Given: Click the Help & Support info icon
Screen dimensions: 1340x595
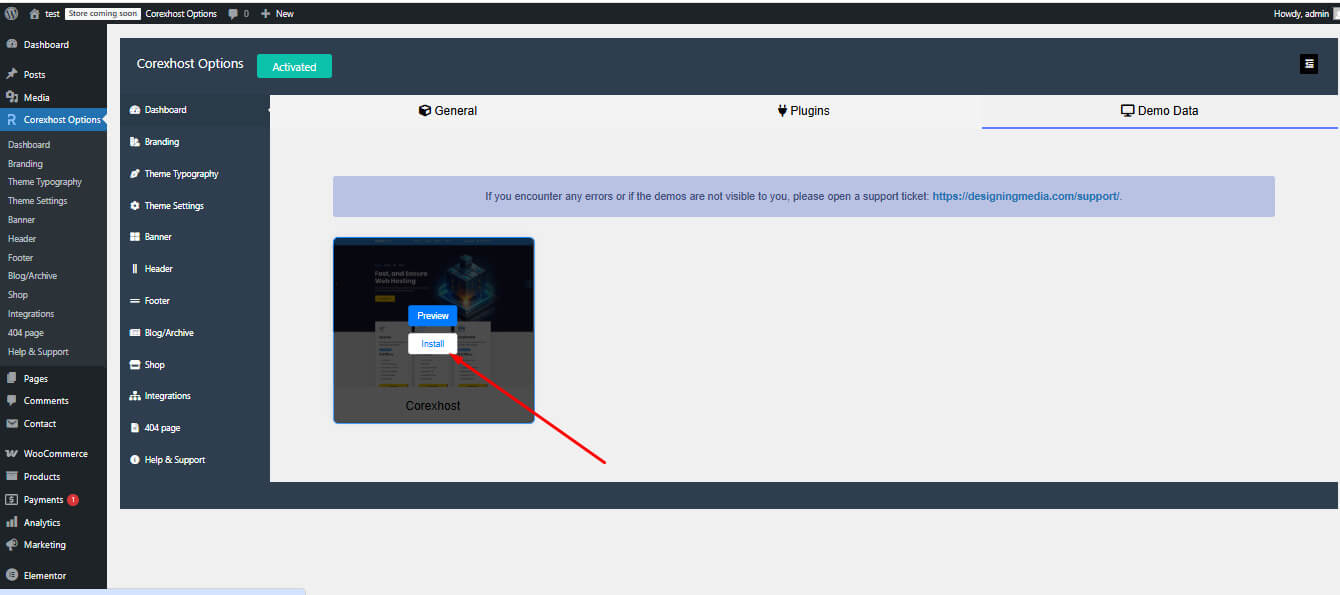Looking at the screenshot, I should [135, 460].
